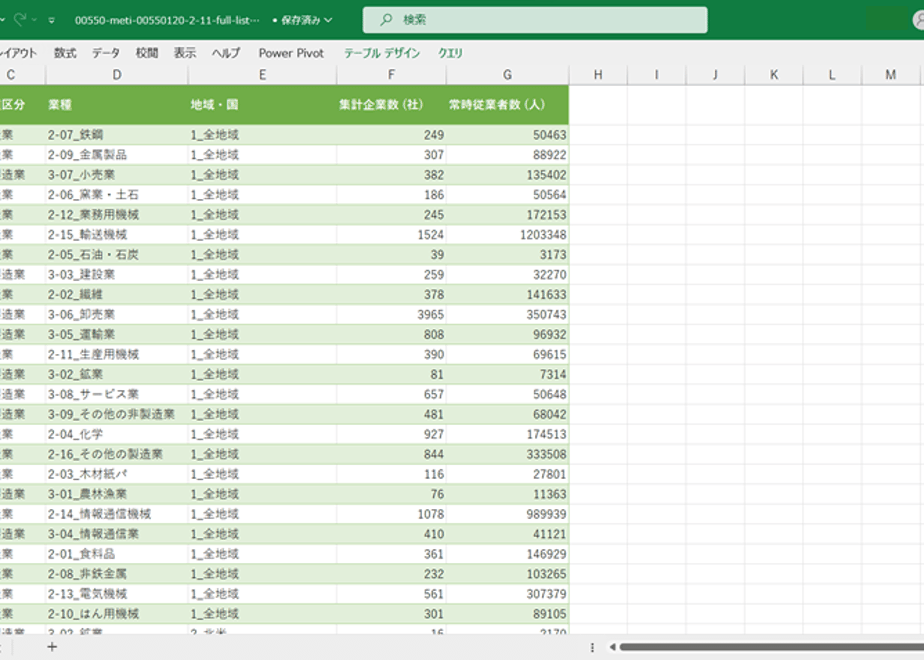
Task: Select column G header
Action: click(507, 75)
